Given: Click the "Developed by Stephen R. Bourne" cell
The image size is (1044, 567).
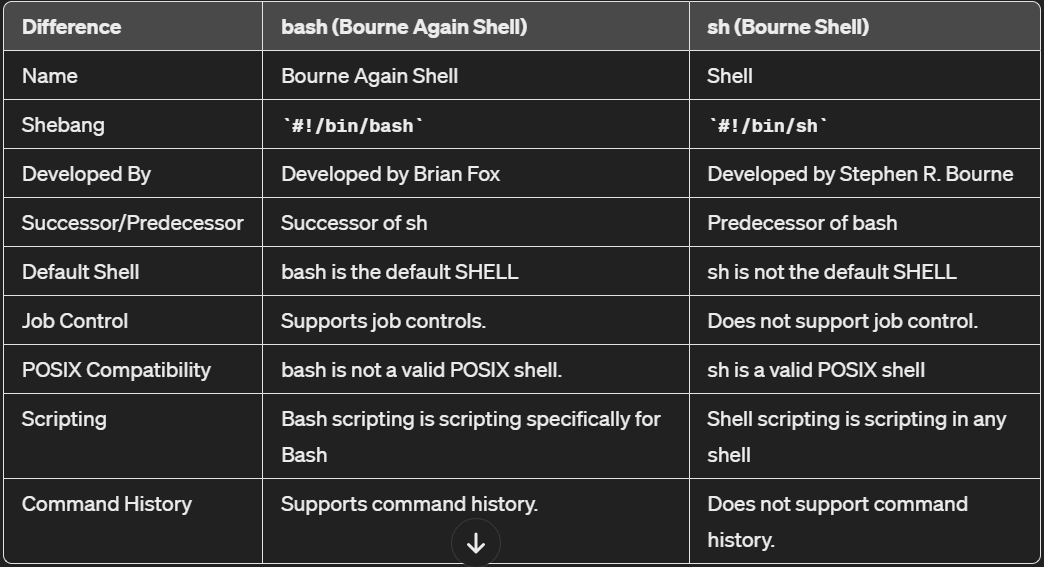Looking at the screenshot, I should click(x=860, y=174).
